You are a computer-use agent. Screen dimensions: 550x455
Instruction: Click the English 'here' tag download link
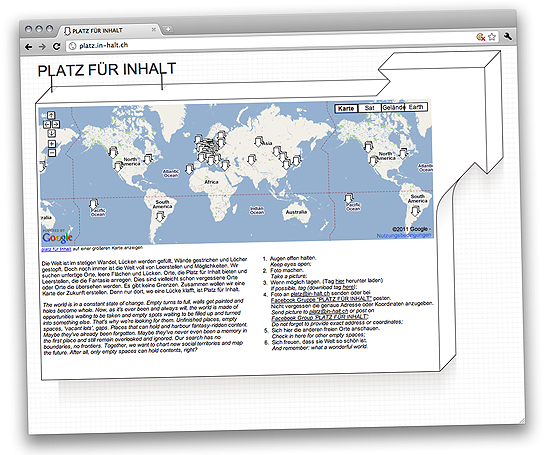click(x=348, y=287)
